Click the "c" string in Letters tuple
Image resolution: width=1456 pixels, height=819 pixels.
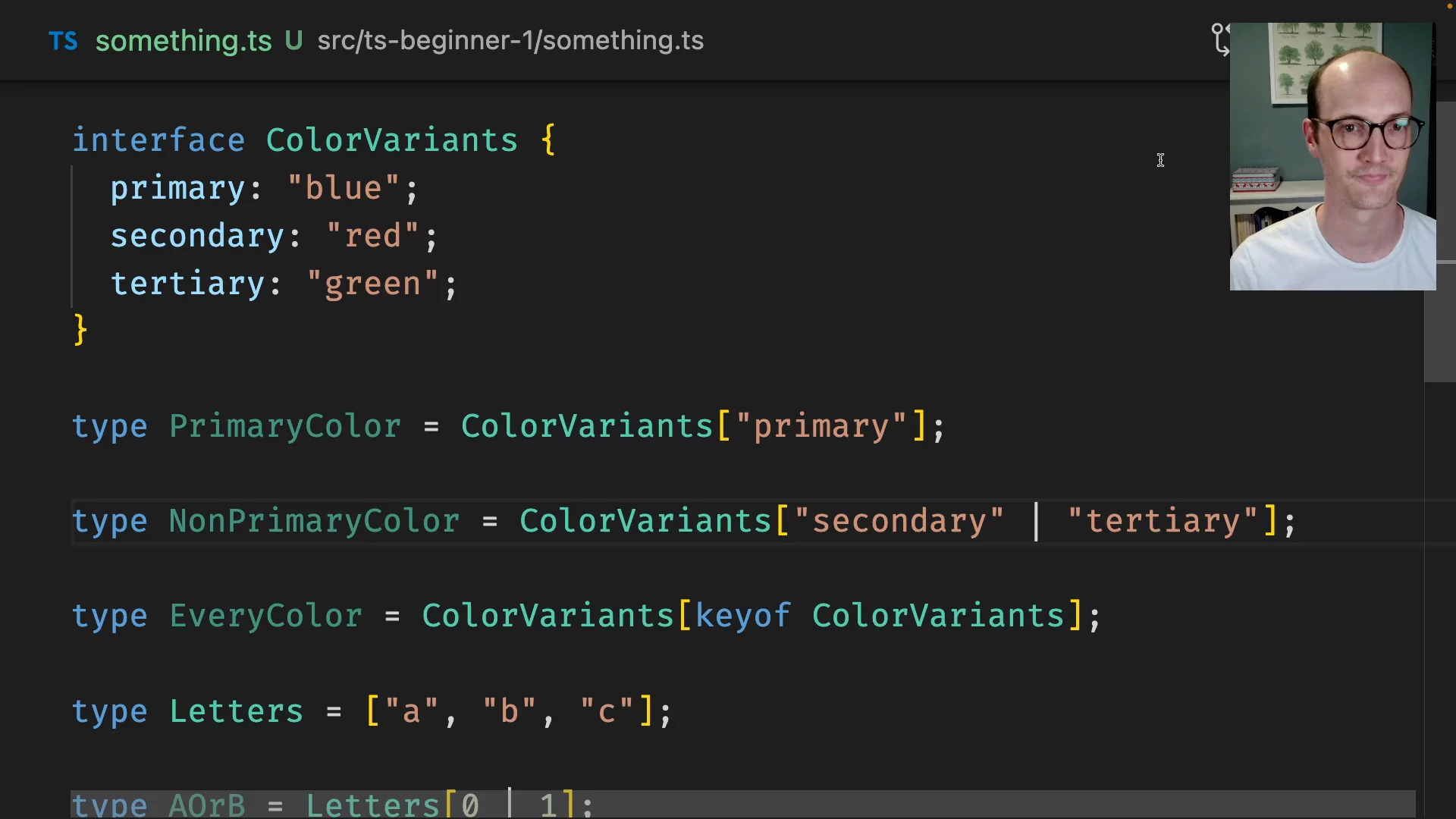point(607,711)
